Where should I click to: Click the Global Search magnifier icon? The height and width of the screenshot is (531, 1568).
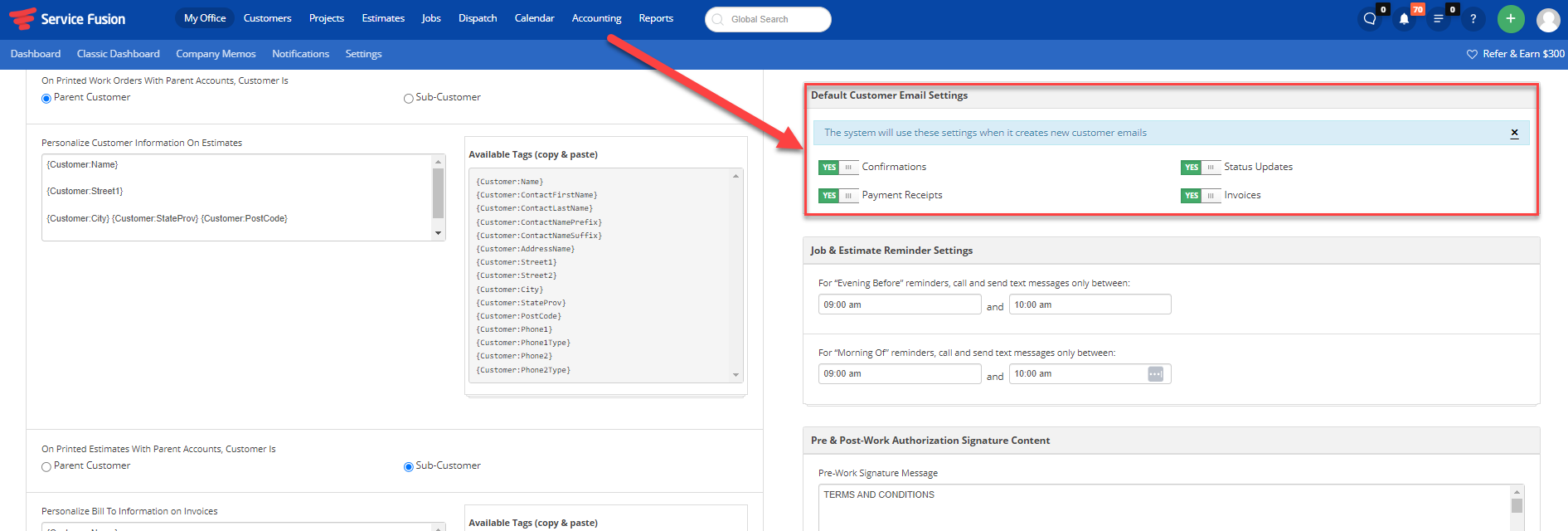[x=717, y=19]
